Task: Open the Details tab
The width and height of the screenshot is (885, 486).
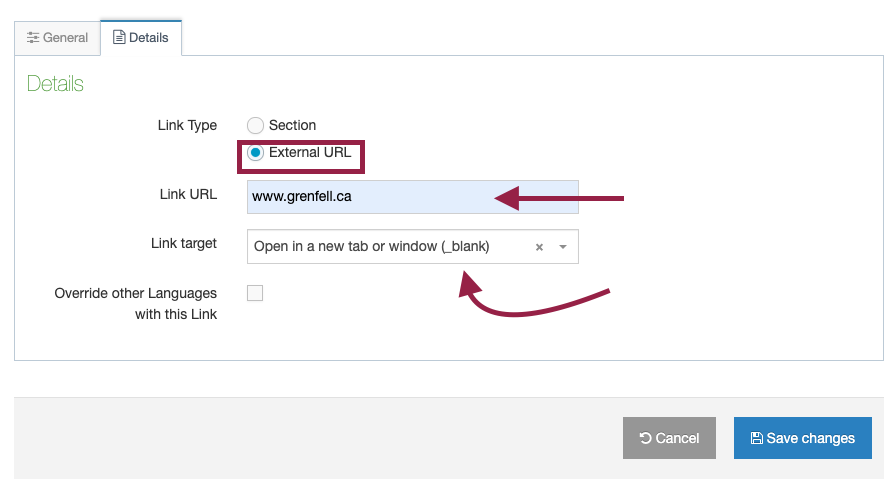Action: [141, 38]
